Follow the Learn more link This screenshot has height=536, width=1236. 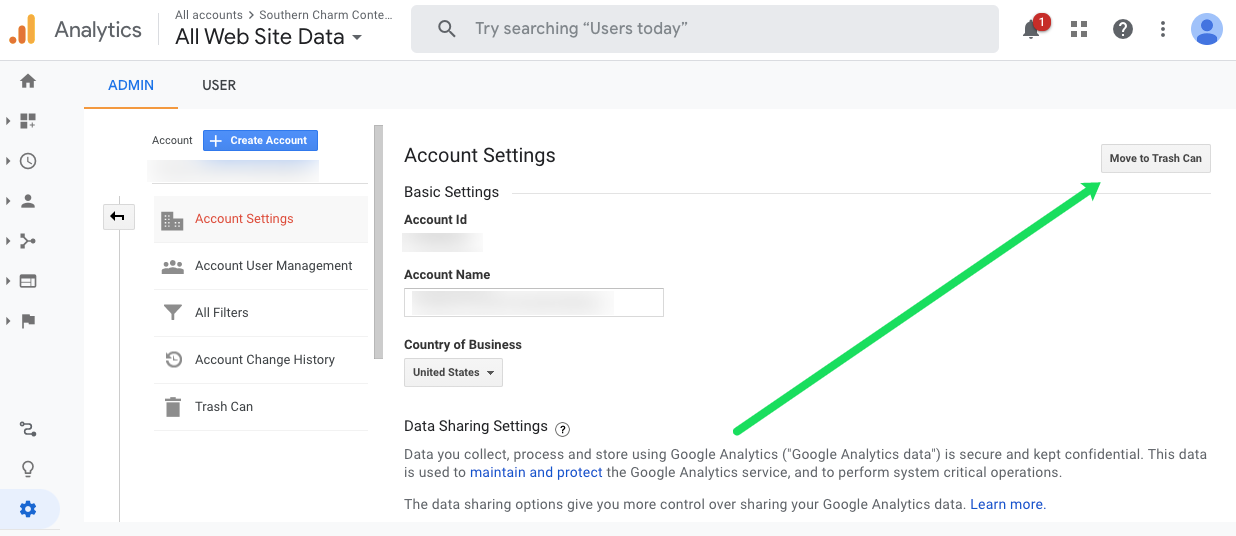pyautogui.click(x=1006, y=504)
